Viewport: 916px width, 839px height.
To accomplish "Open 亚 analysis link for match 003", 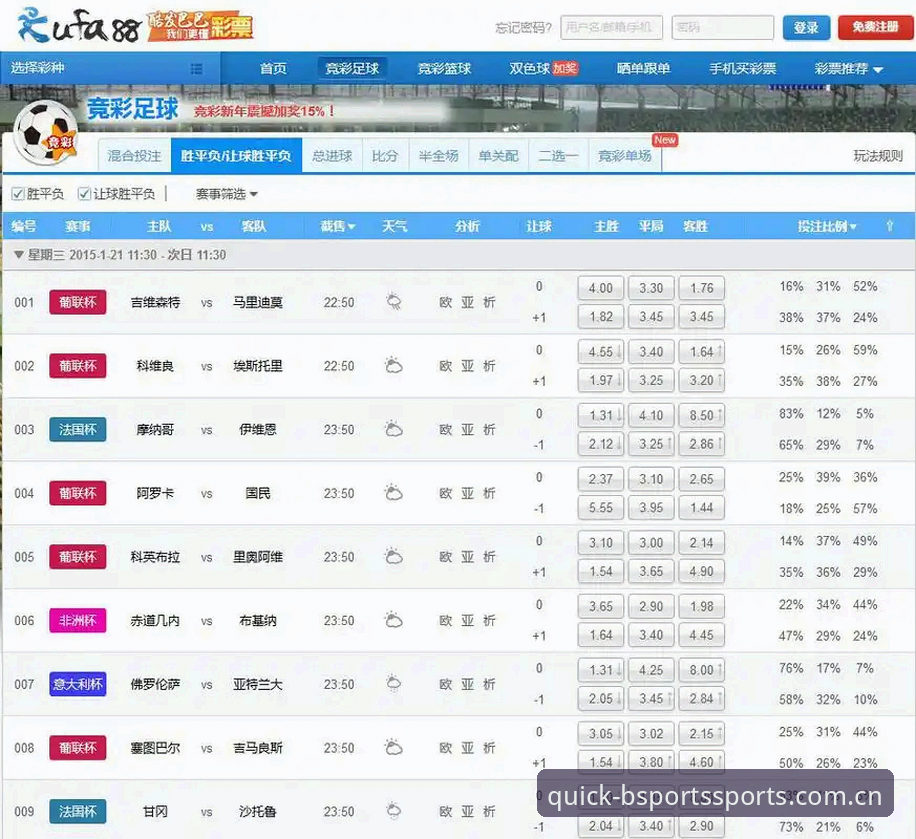I will 467,429.
